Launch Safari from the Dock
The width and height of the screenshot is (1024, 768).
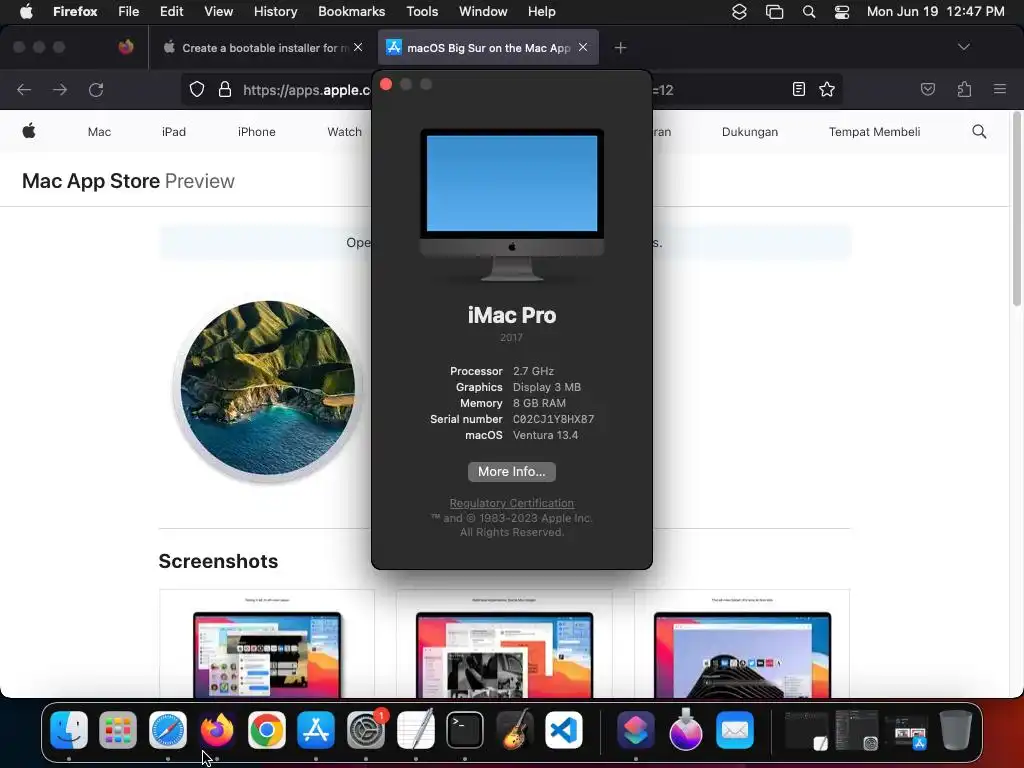(x=168, y=729)
